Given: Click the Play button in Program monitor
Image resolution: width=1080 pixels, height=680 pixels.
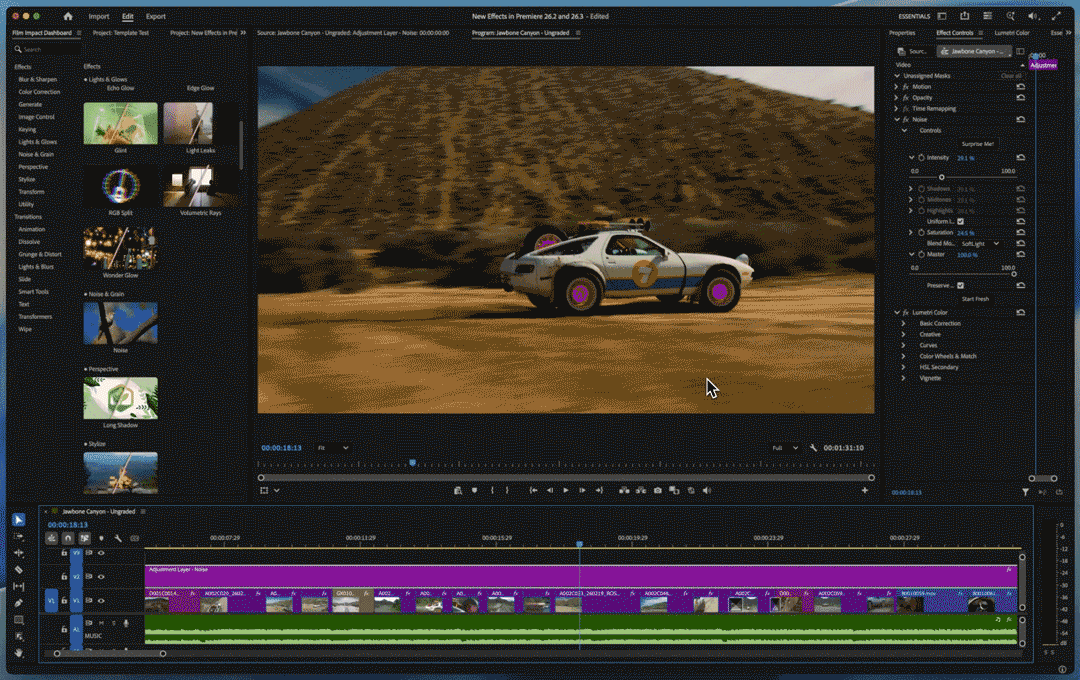Looking at the screenshot, I should point(566,491).
